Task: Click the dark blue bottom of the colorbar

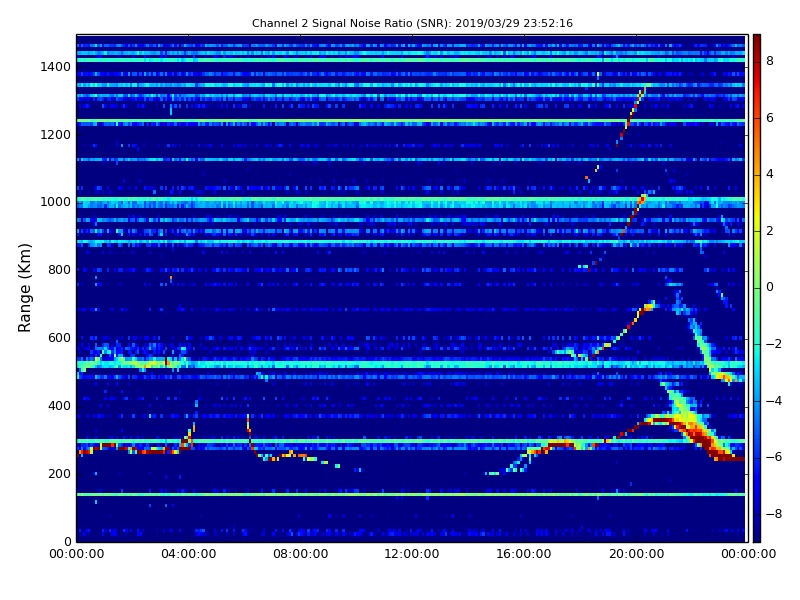Action: (x=757, y=535)
